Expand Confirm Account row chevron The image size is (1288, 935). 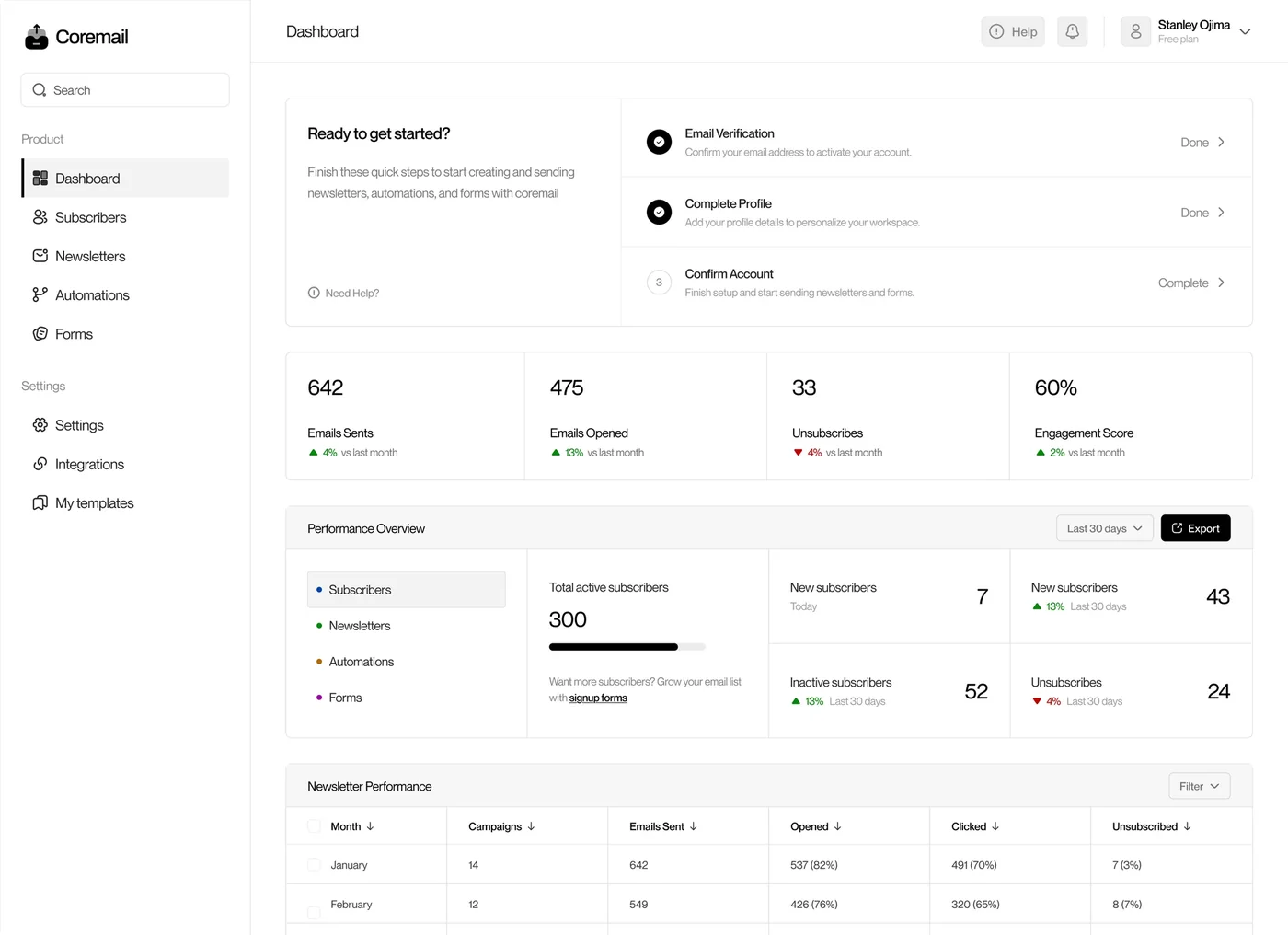click(1221, 283)
